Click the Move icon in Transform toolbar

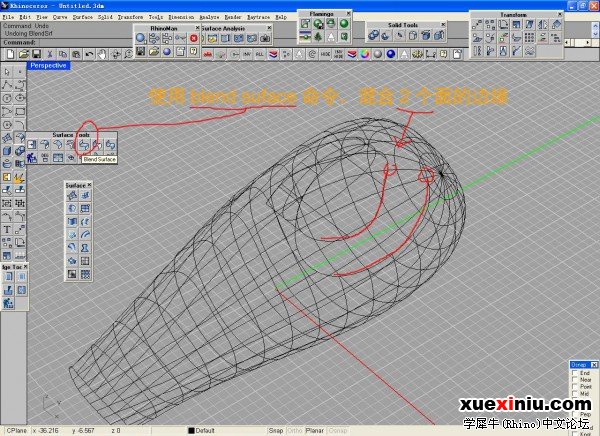pos(477,24)
